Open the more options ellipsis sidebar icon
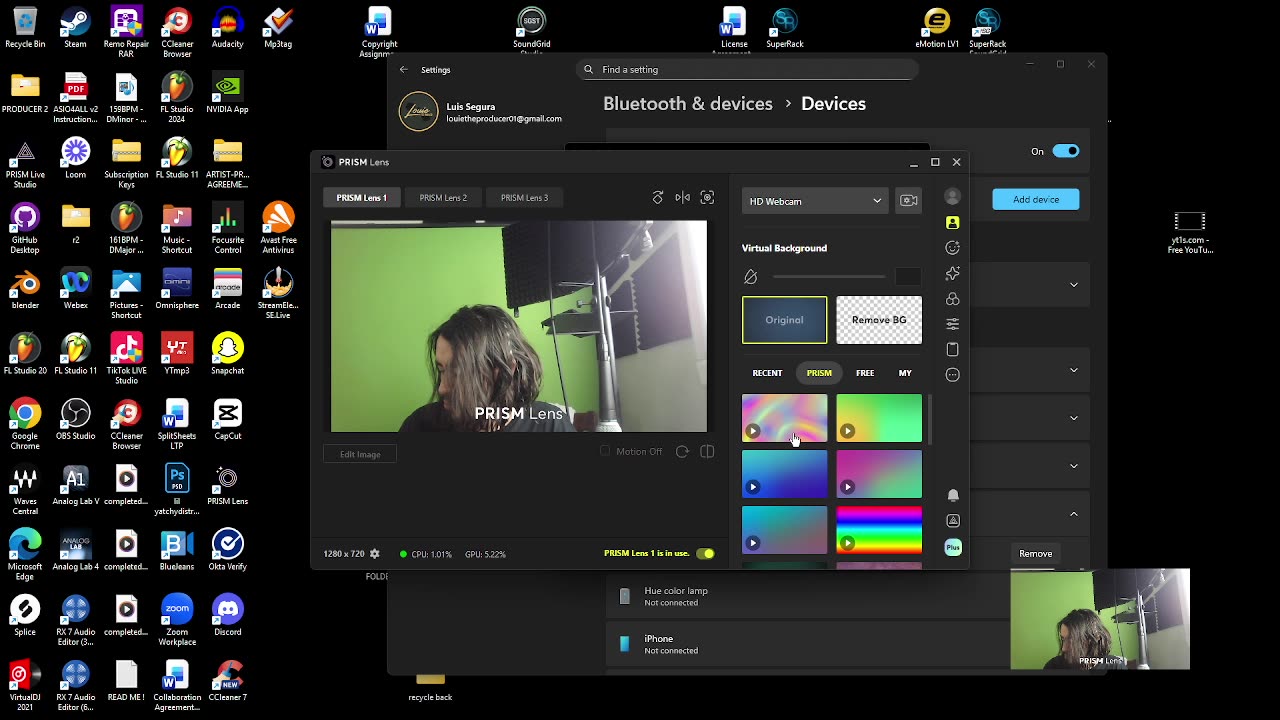This screenshot has width=1280, height=720. tap(953, 375)
